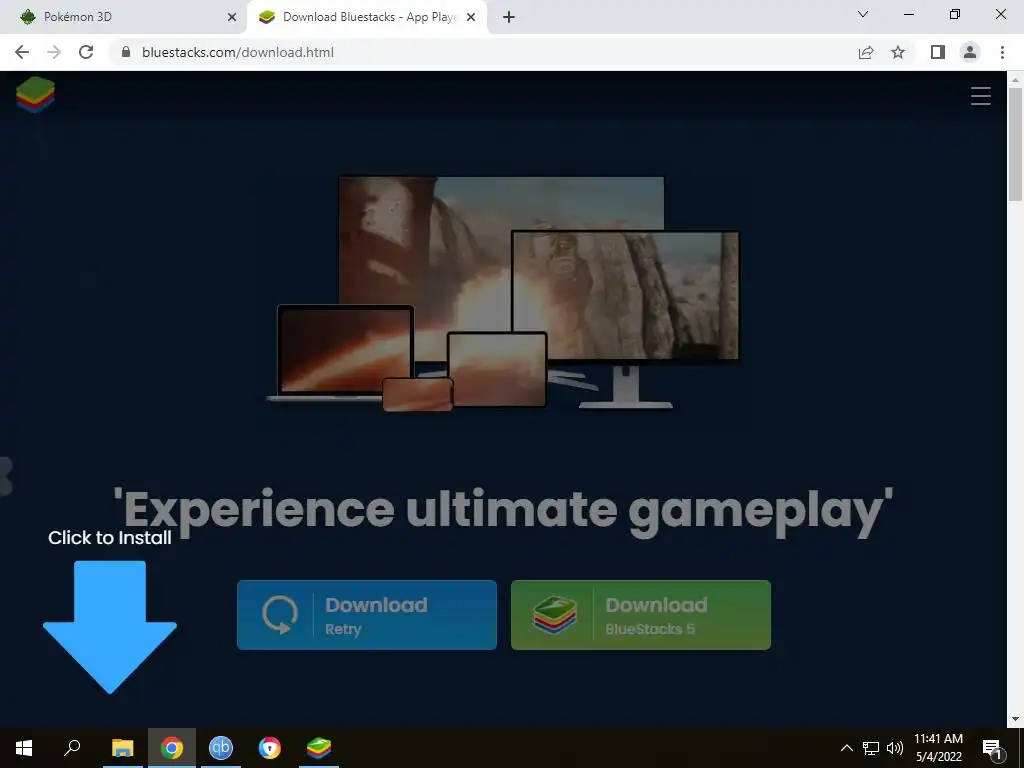Share this page using the share icon

coord(866,52)
